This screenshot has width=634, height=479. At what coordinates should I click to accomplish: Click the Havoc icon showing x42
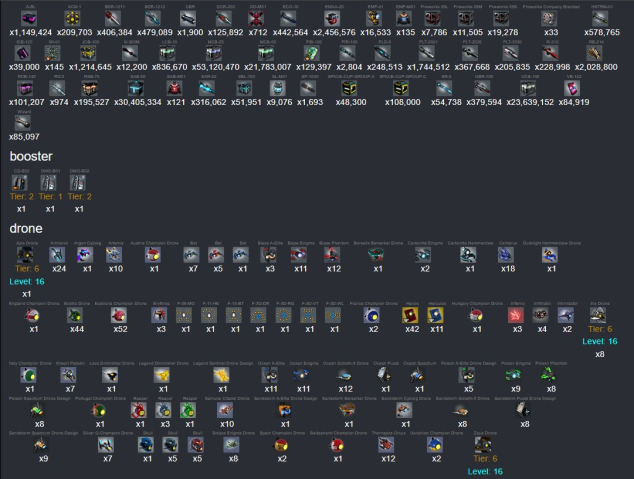point(411,314)
